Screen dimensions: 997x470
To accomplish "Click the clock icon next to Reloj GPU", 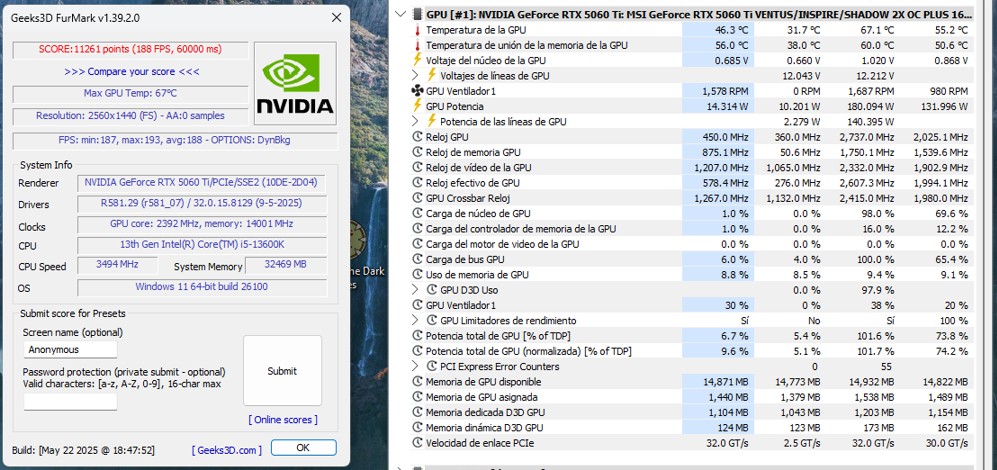I will point(417,137).
